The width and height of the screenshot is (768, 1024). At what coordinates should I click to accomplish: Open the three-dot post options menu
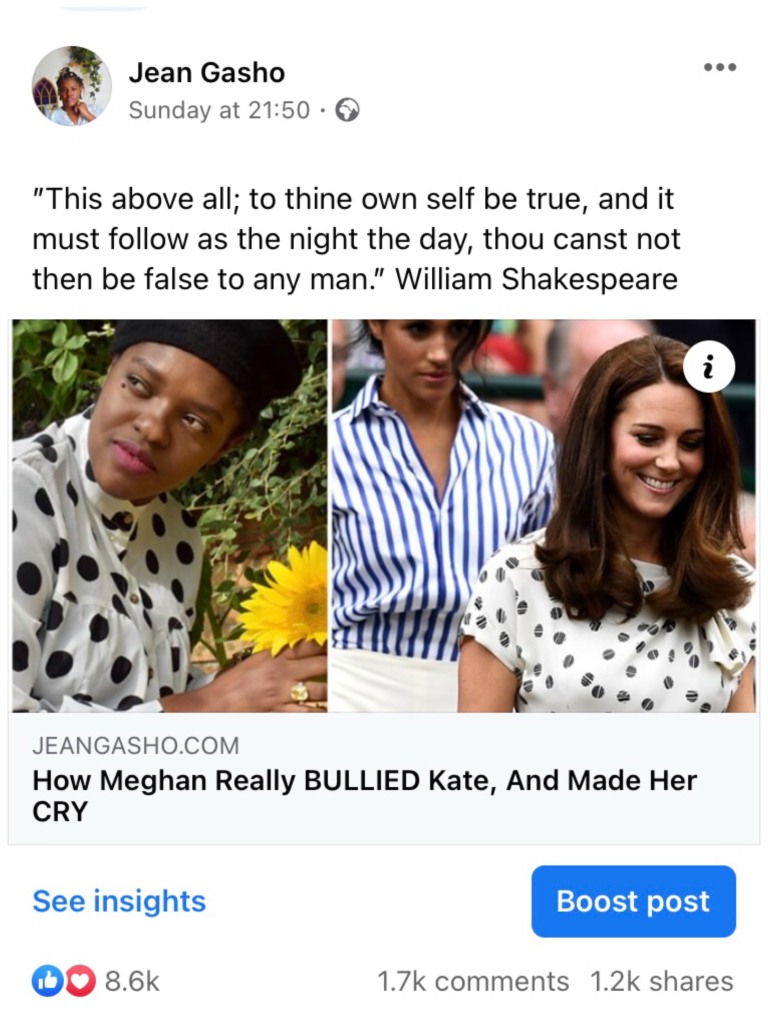(x=720, y=67)
